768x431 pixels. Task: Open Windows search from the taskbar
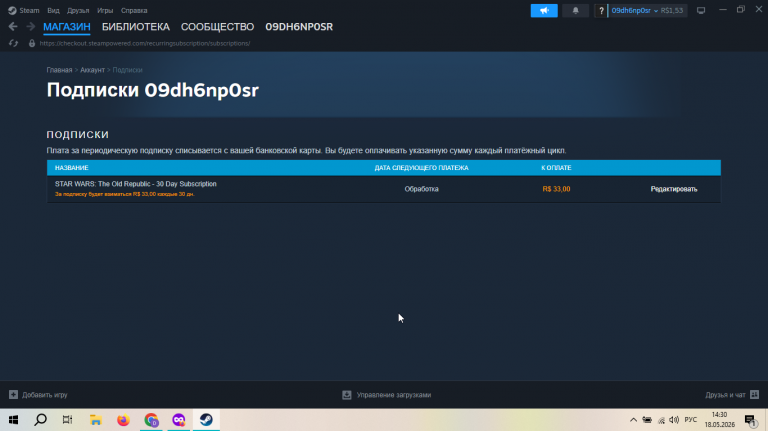(41, 420)
